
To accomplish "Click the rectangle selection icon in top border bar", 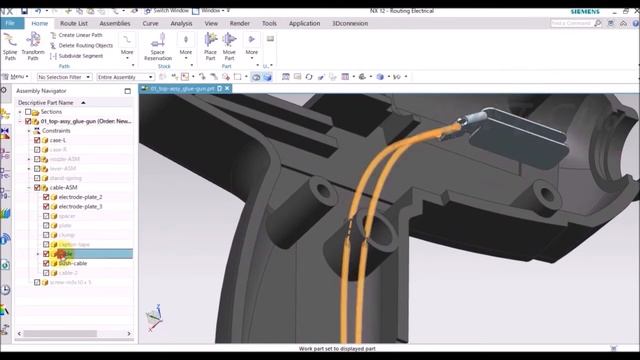I will (238, 77).
